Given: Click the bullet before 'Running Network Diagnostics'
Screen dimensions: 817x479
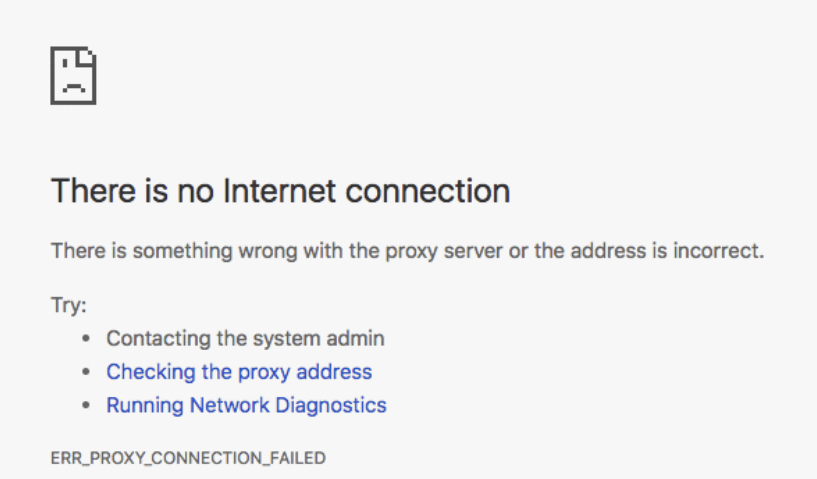Looking at the screenshot, I should click(x=87, y=406).
